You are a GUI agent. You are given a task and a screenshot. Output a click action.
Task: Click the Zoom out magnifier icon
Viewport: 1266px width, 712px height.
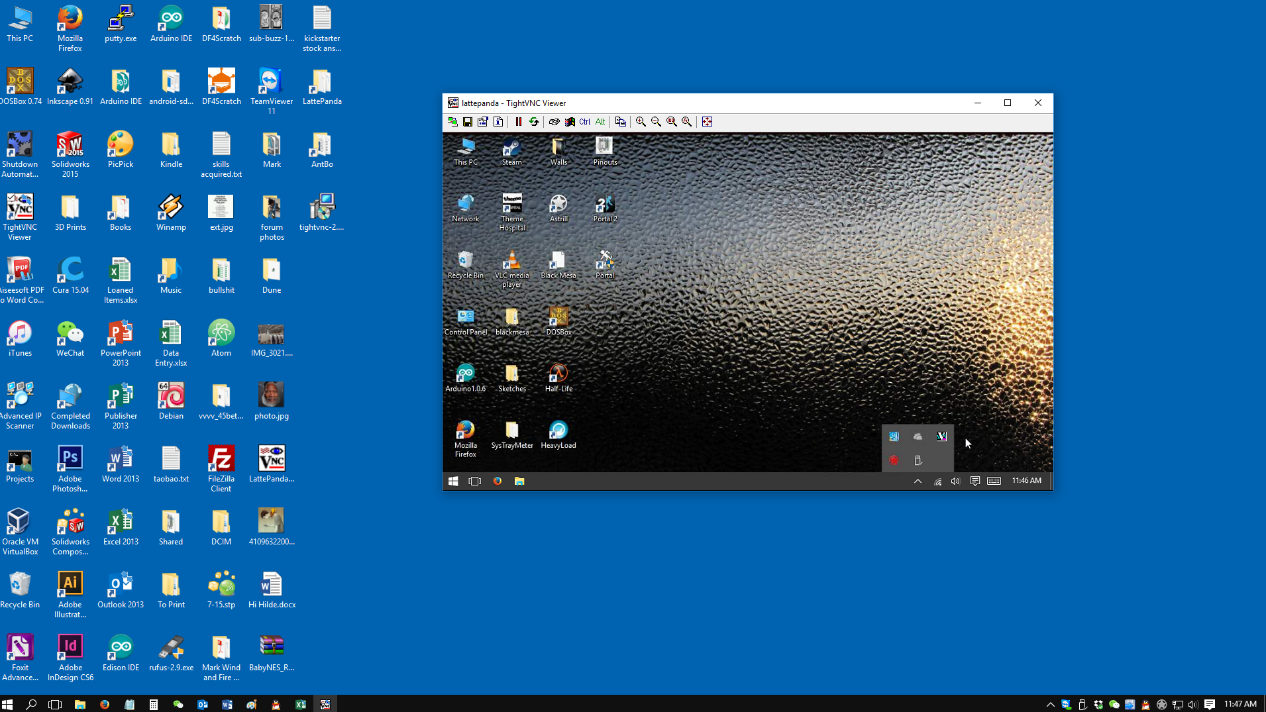656,122
